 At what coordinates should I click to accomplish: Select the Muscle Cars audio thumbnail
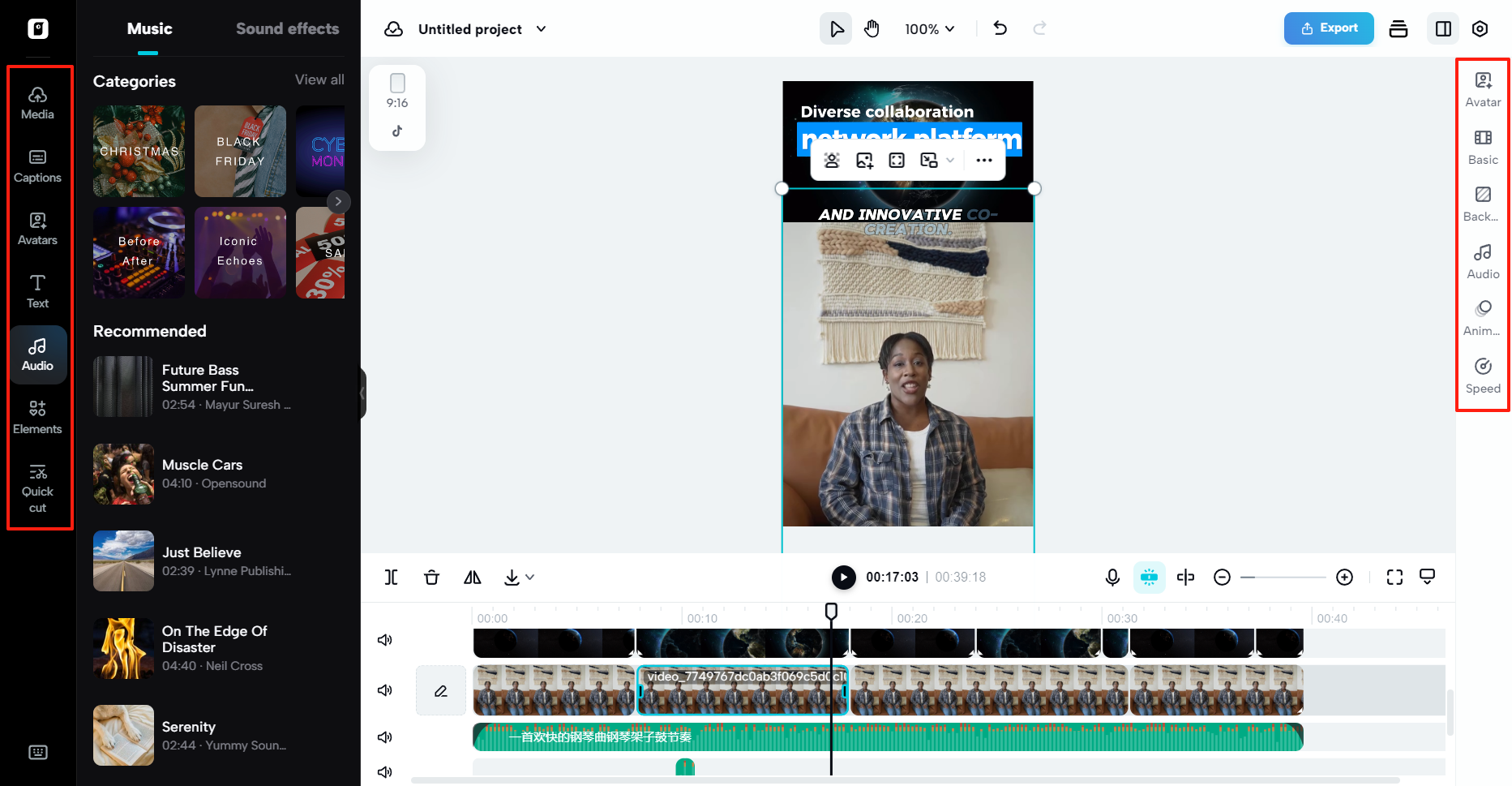click(x=122, y=474)
